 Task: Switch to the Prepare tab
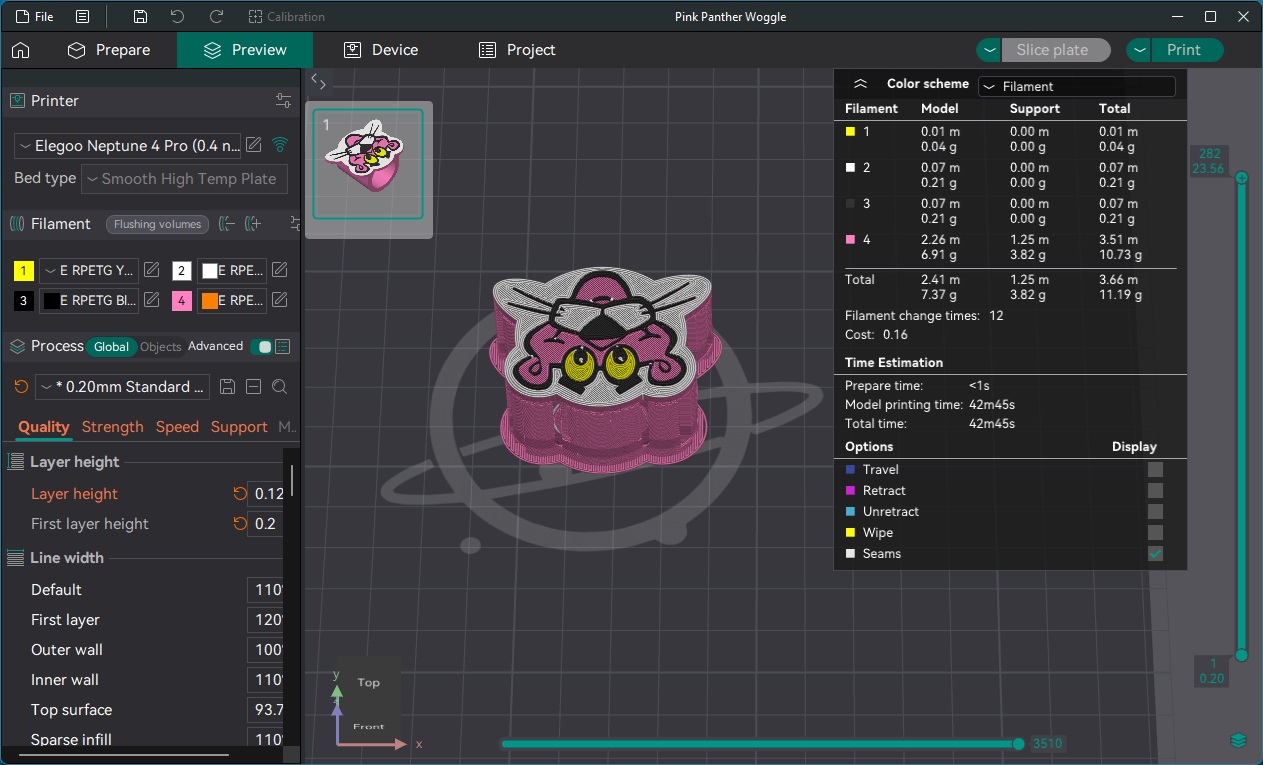coord(108,50)
